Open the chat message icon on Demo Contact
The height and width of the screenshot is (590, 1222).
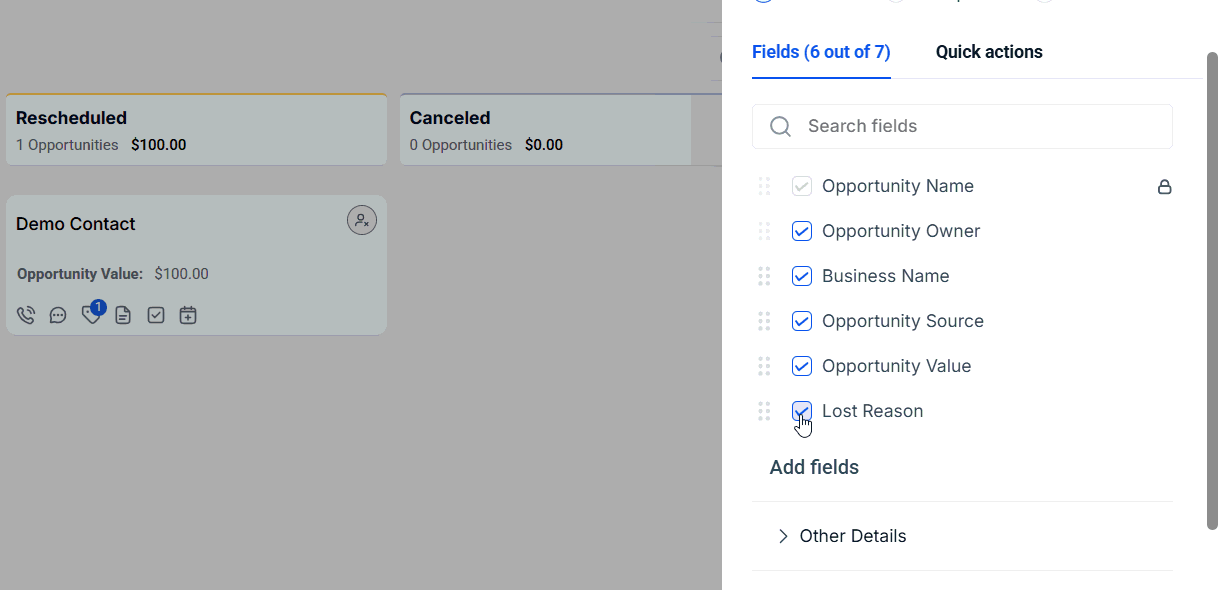pos(57,314)
